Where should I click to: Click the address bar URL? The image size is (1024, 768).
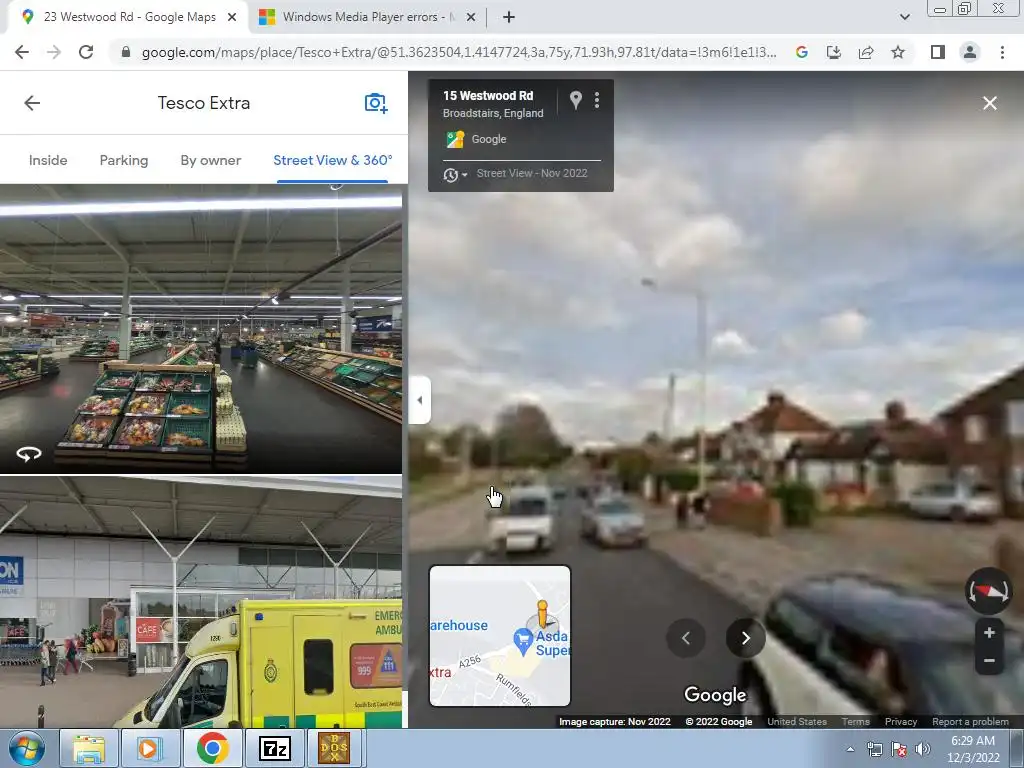tap(458, 52)
